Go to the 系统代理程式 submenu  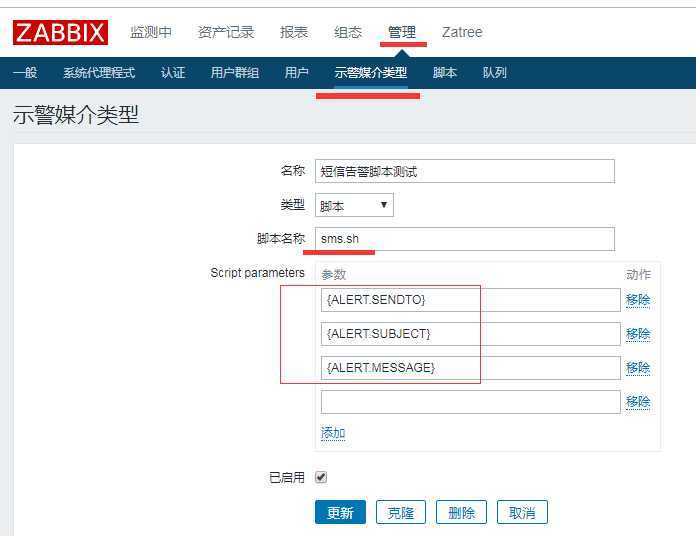99,72
